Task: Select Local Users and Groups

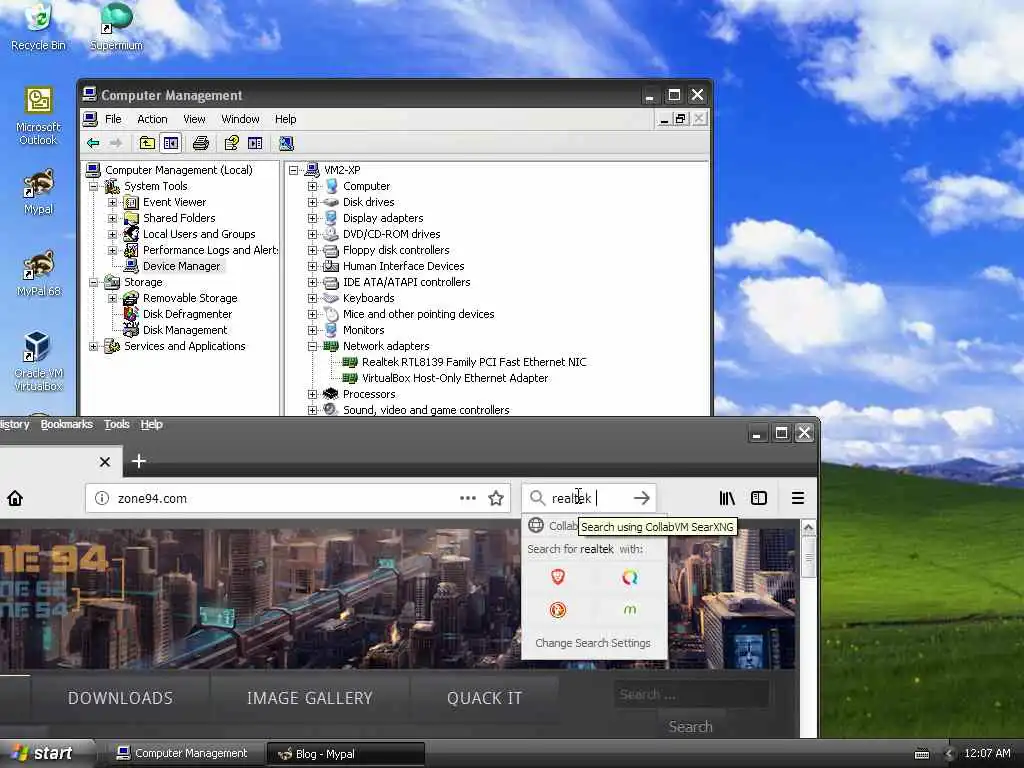Action: [x=199, y=234]
